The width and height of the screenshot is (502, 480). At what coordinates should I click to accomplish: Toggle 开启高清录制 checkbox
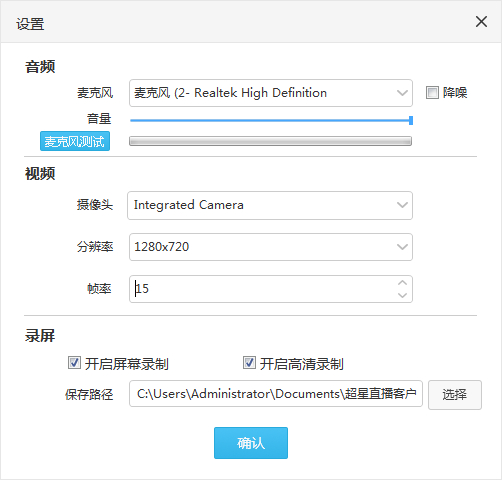[x=249, y=363]
